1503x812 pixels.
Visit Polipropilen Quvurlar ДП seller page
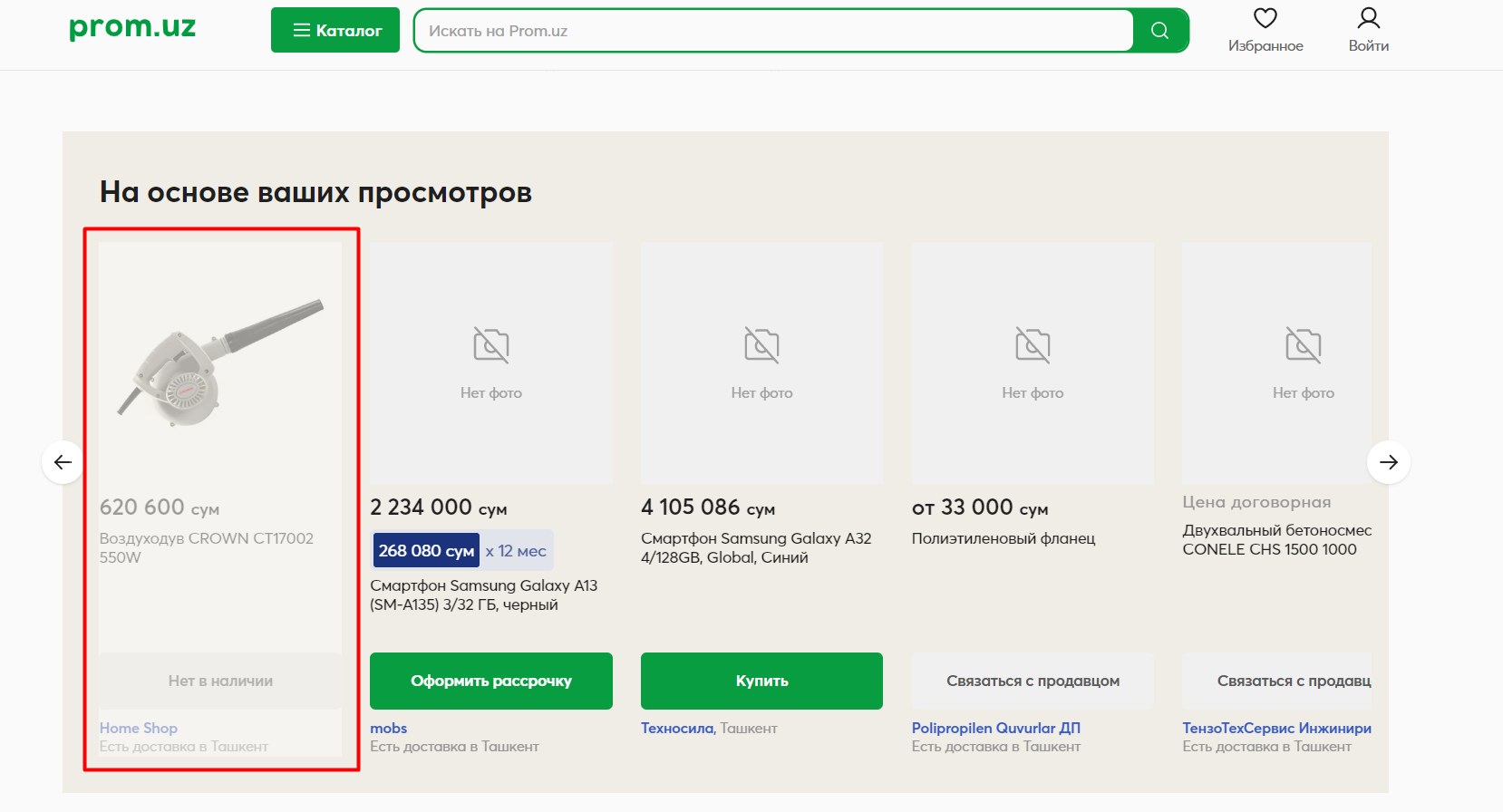click(x=996, y=728)
